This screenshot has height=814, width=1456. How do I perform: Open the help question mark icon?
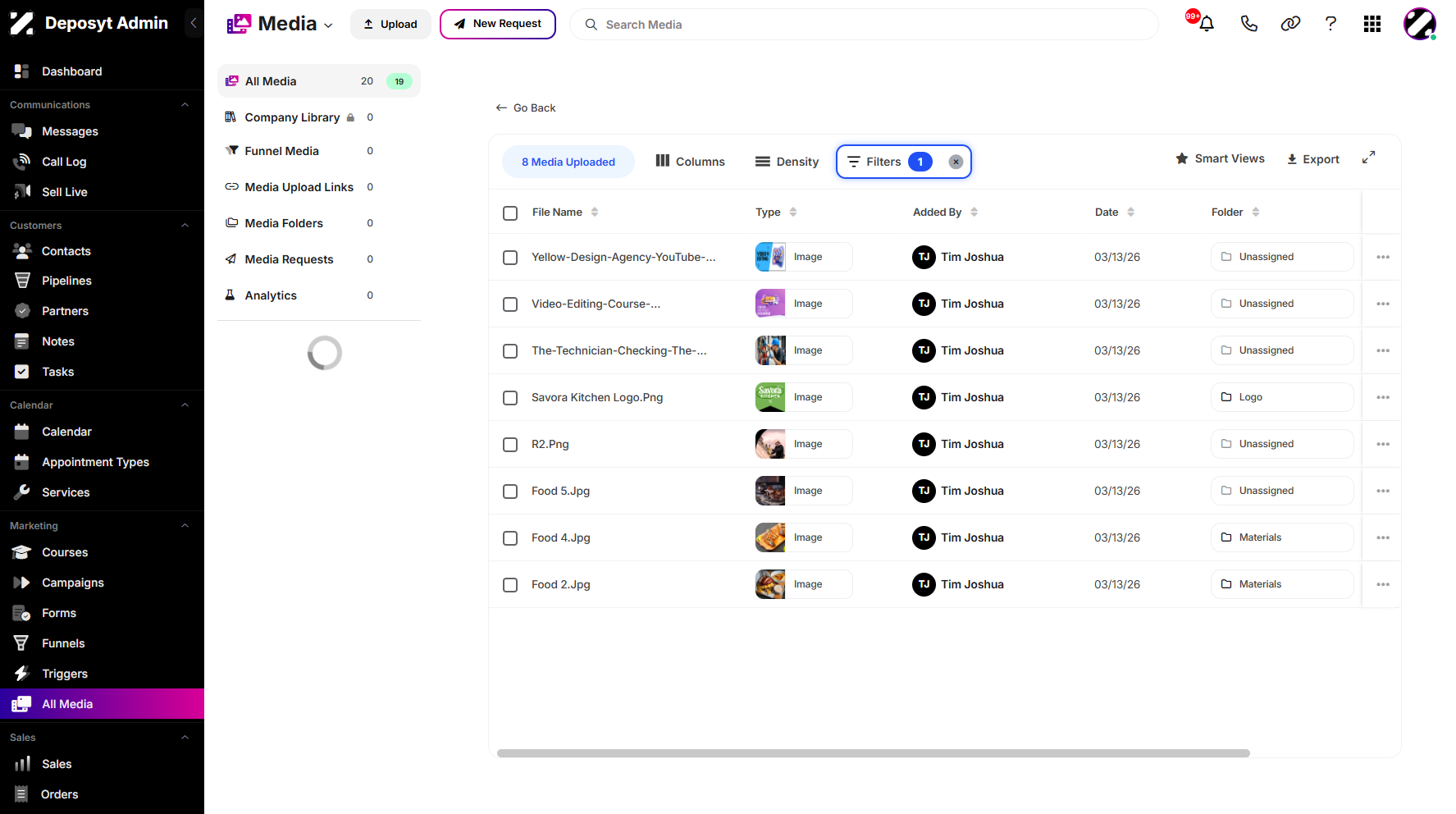pos(1330,24)
